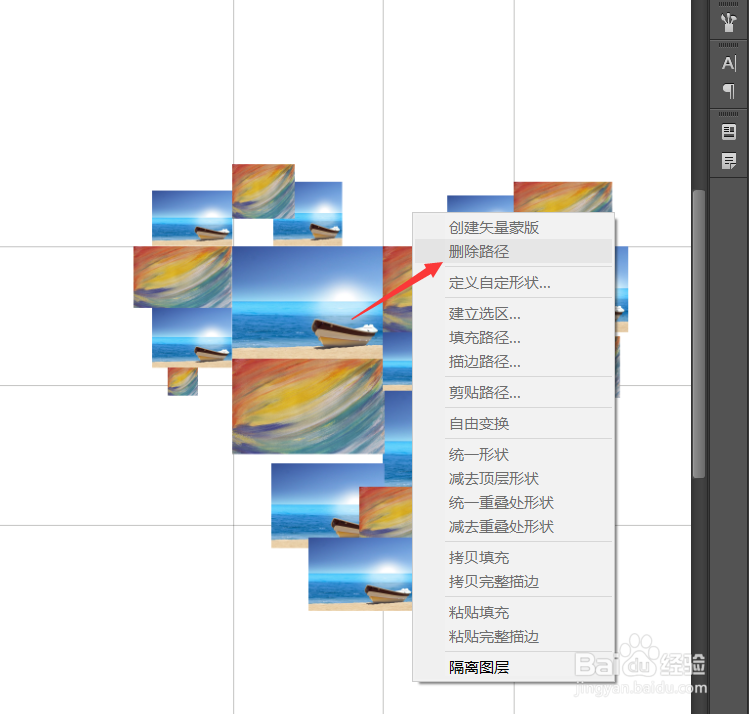
Task: Select 删除路径 in the context menu
Action: pyautogui.click(x=514, y=251)
